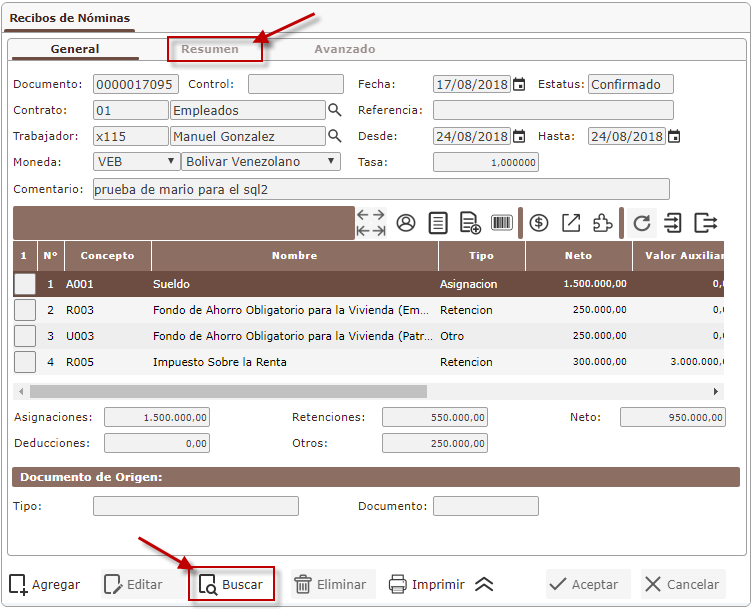Click the Comentario text field
Image resolution: width=754 pixels, height=609 pixels.
[x=380, y=189]
